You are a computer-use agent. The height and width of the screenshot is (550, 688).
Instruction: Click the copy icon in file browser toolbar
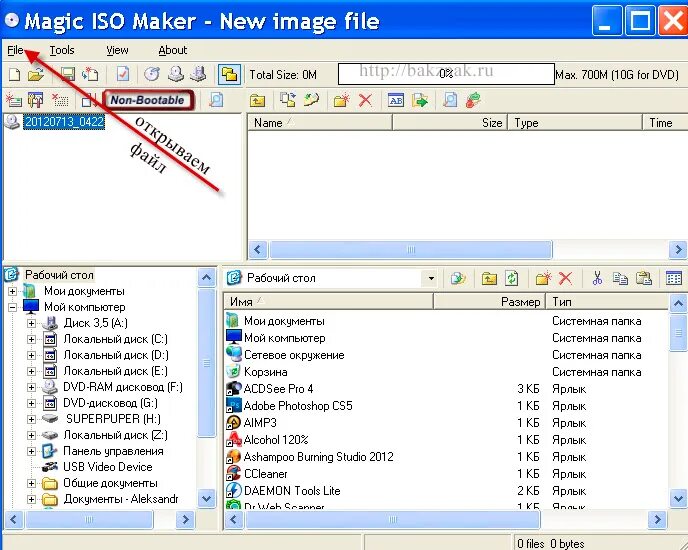pos(620,278)
